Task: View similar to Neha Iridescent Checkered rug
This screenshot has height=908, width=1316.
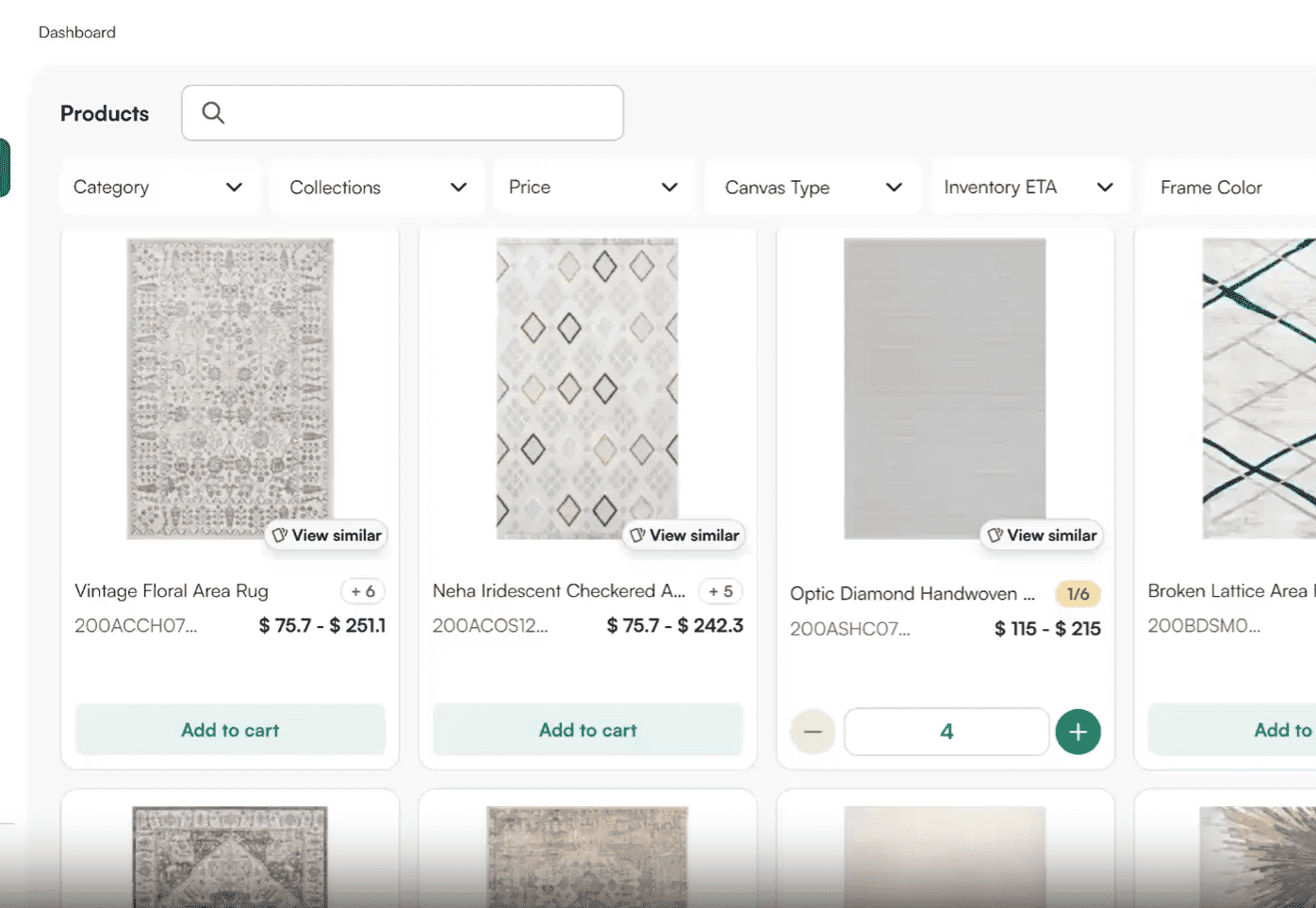Action: 685,536
